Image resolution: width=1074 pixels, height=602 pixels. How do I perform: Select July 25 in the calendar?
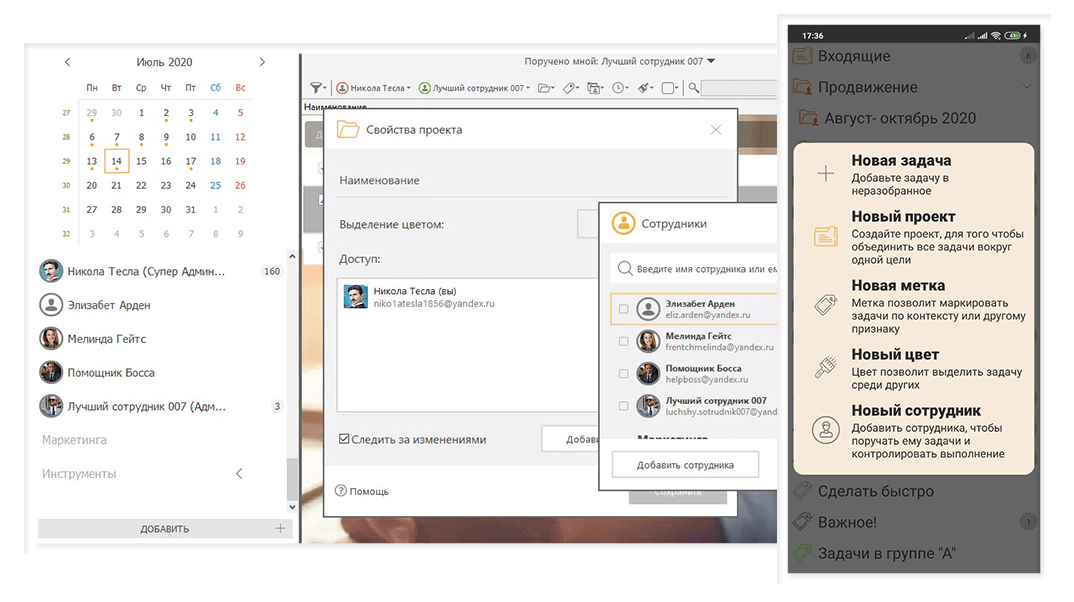(216, 186)
